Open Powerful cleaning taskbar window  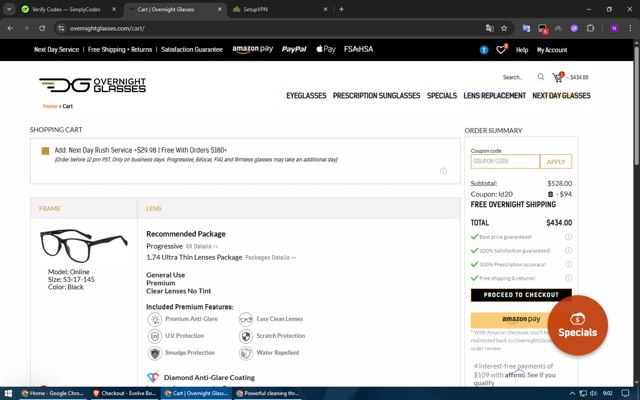pyautogui.click(x=267, y=393)
